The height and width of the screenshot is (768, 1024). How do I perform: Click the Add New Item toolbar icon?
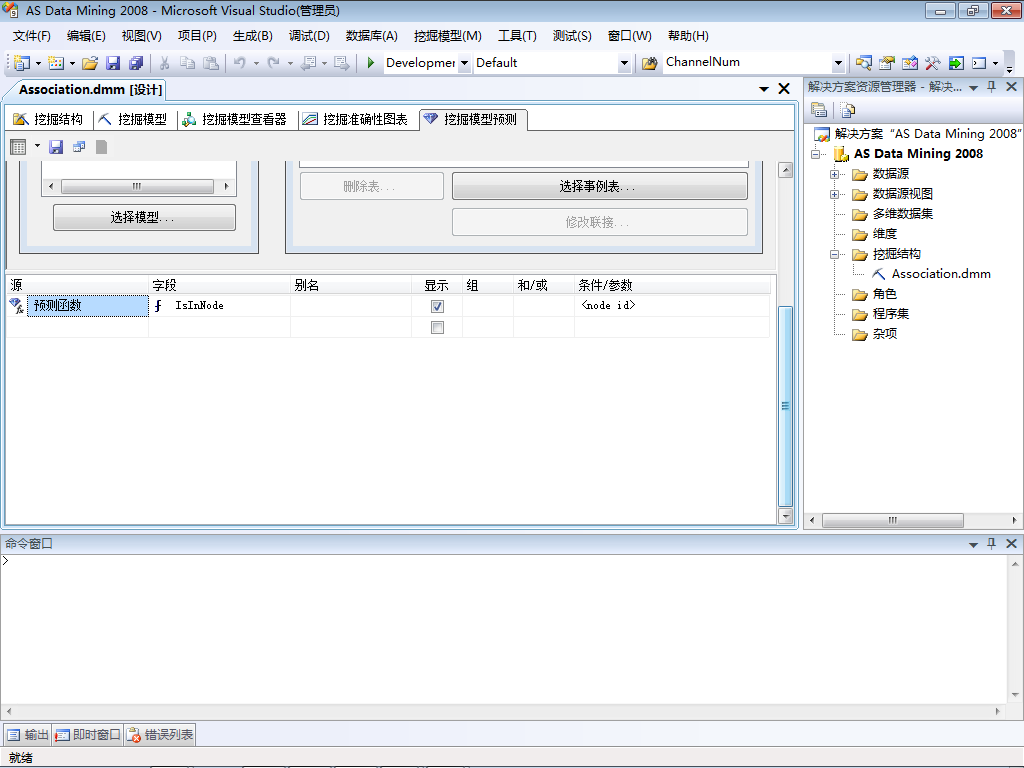(56, 63)
